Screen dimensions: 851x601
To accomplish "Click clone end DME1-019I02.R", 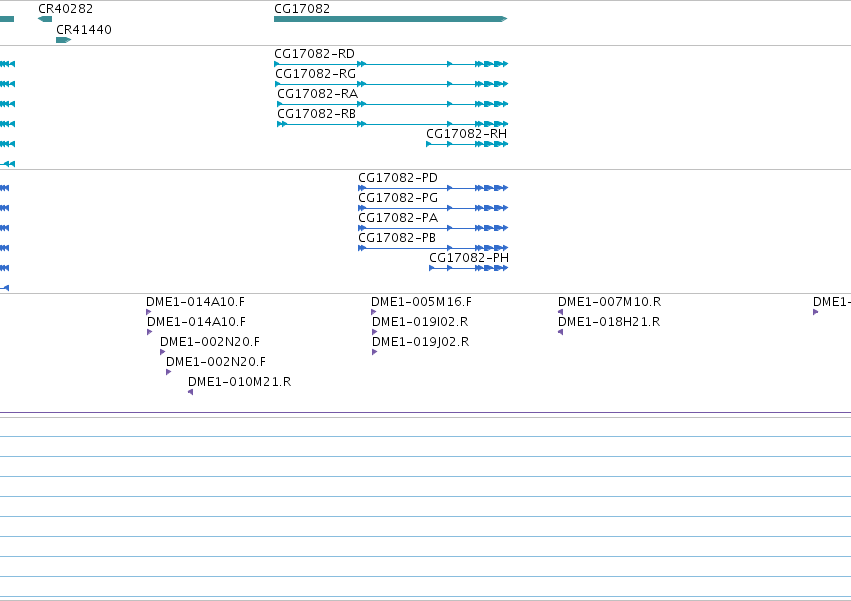I will (374, 332).
